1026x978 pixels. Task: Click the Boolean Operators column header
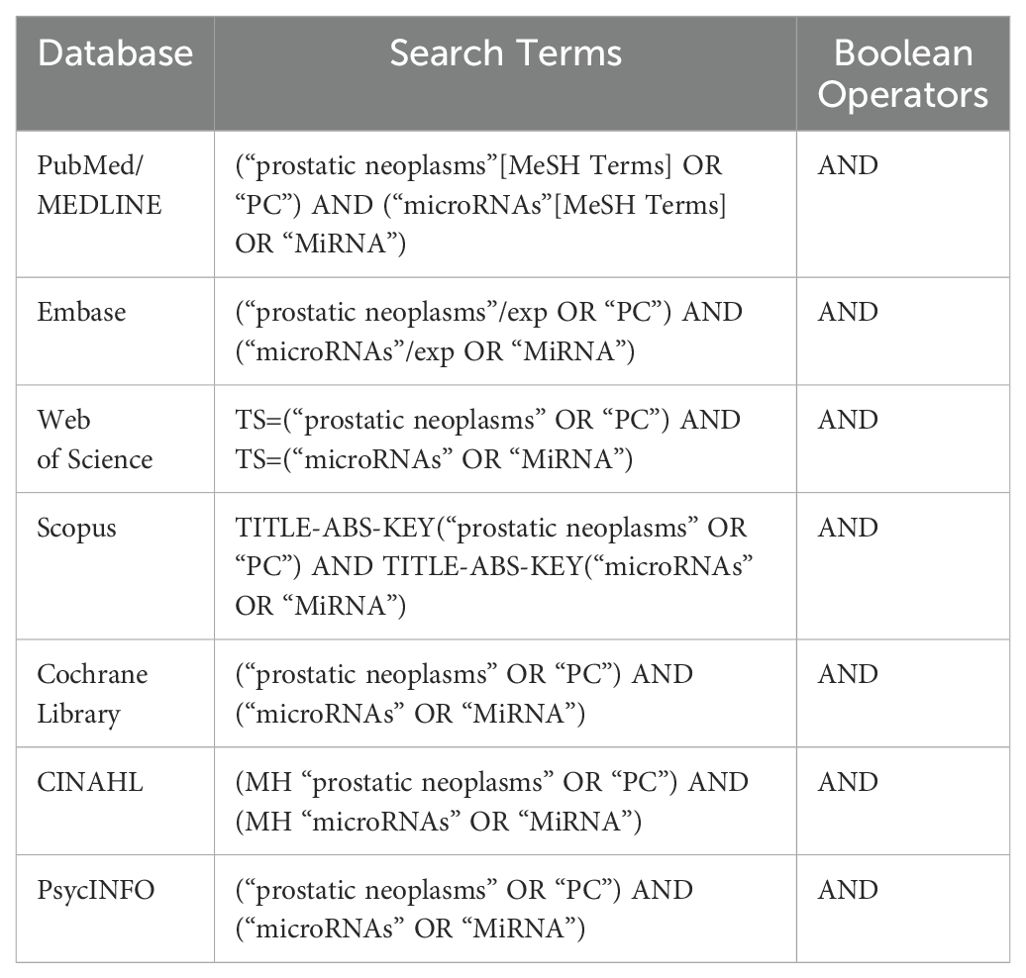pos(903,73)
